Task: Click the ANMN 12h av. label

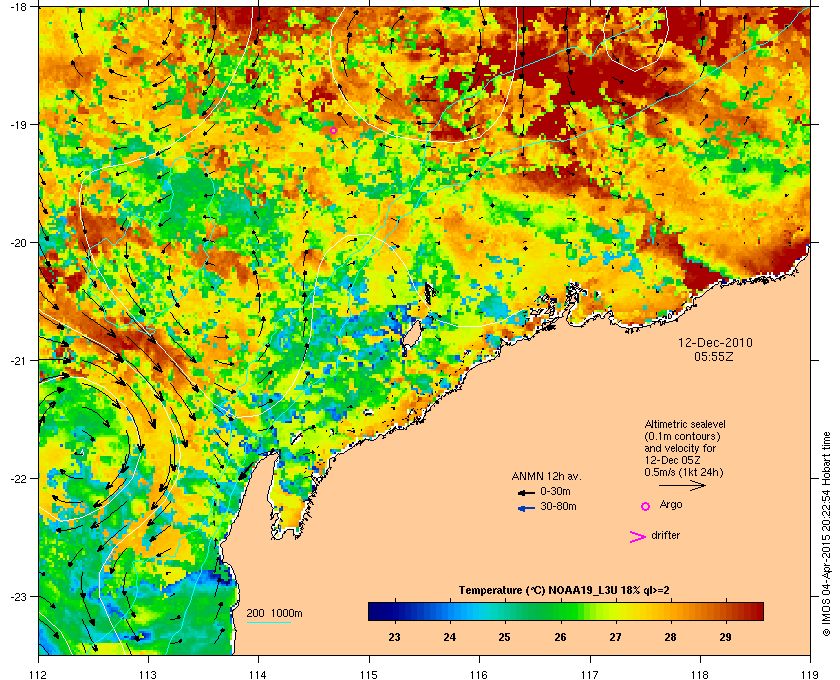Action: coord(546,476)
